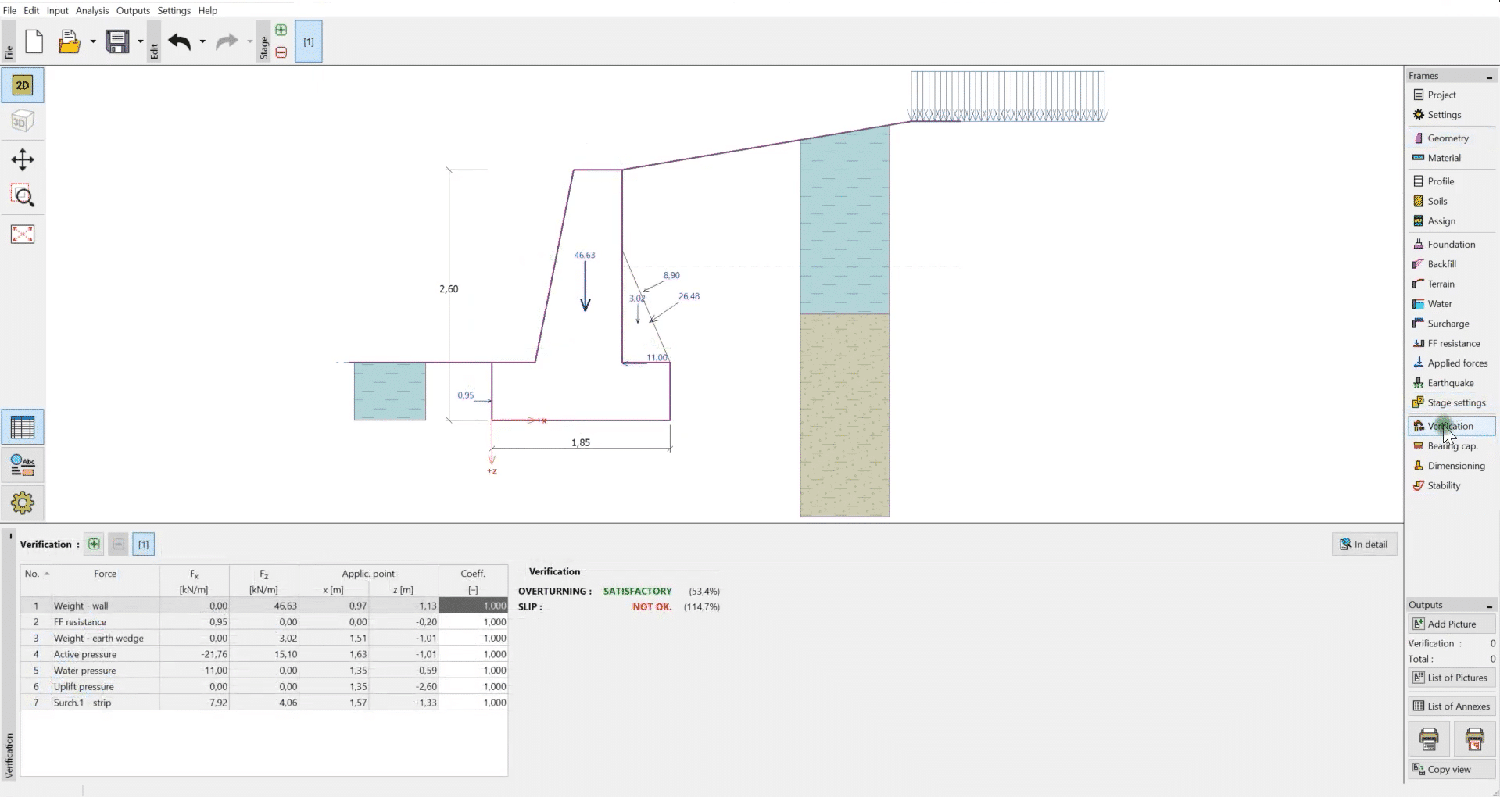Open drawing settings gear icon
Screen dimensions: 1500x812
click(x=23, y=503)
